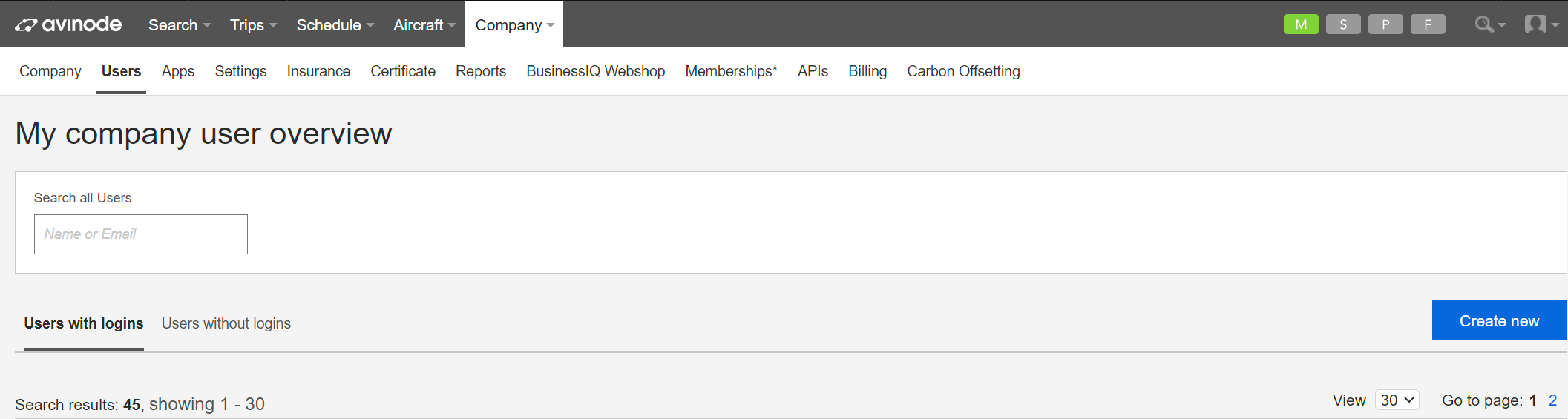
Task: Expand the Trips navigation dropdown
Action: pyautogui.click(x=253, y=25)
